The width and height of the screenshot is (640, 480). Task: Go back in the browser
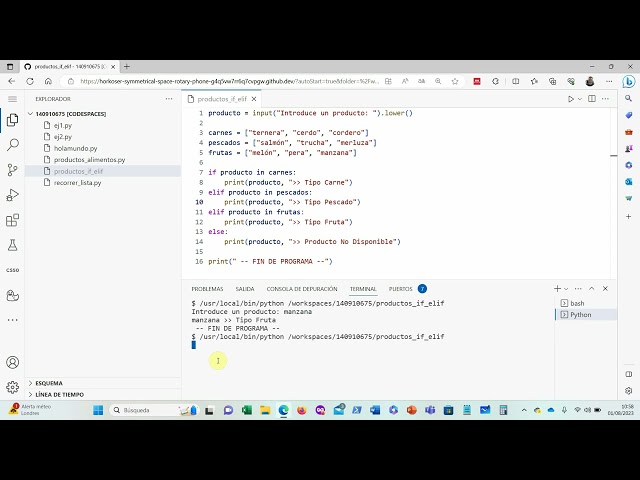(x=11, y=81)
